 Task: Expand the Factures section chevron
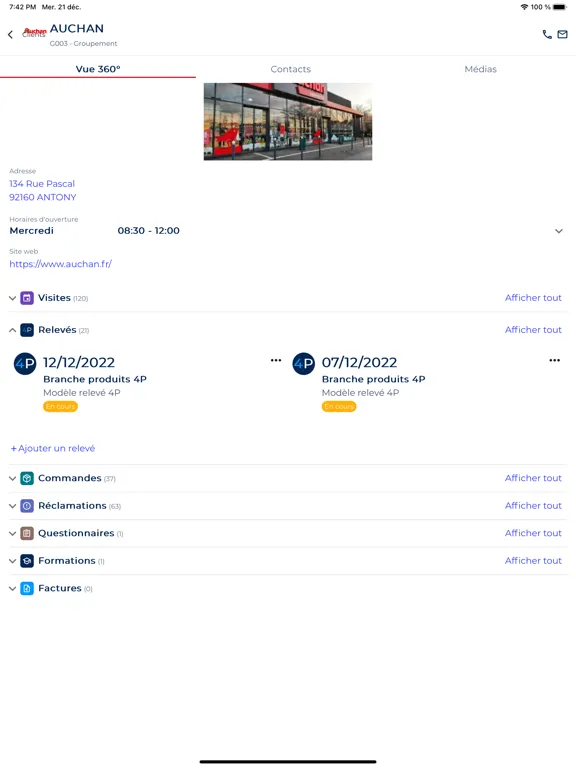[12, 588]
